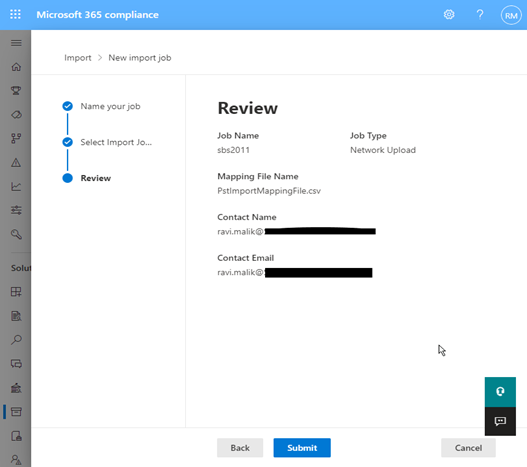Submit the import job
527x467 pixels.
click(x=302, y=448)
